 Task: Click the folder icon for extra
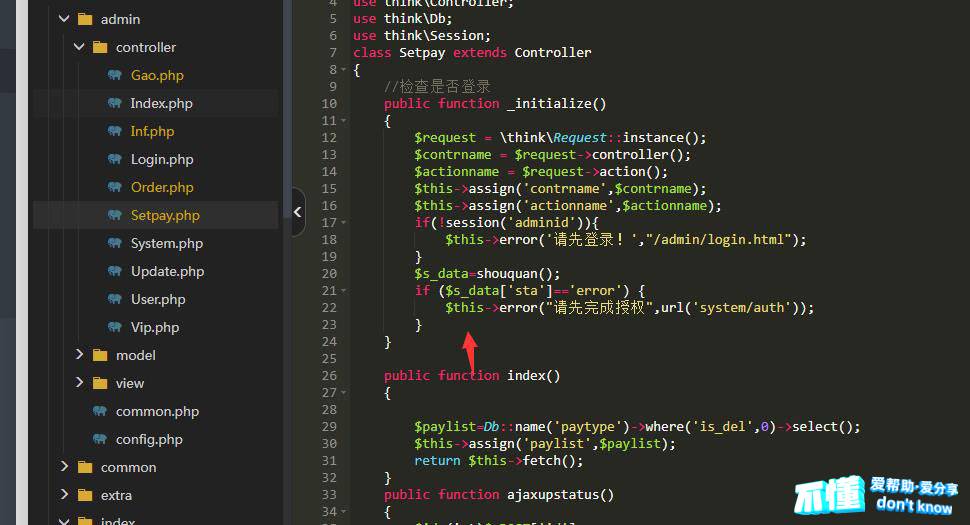[x=84, y=495]
